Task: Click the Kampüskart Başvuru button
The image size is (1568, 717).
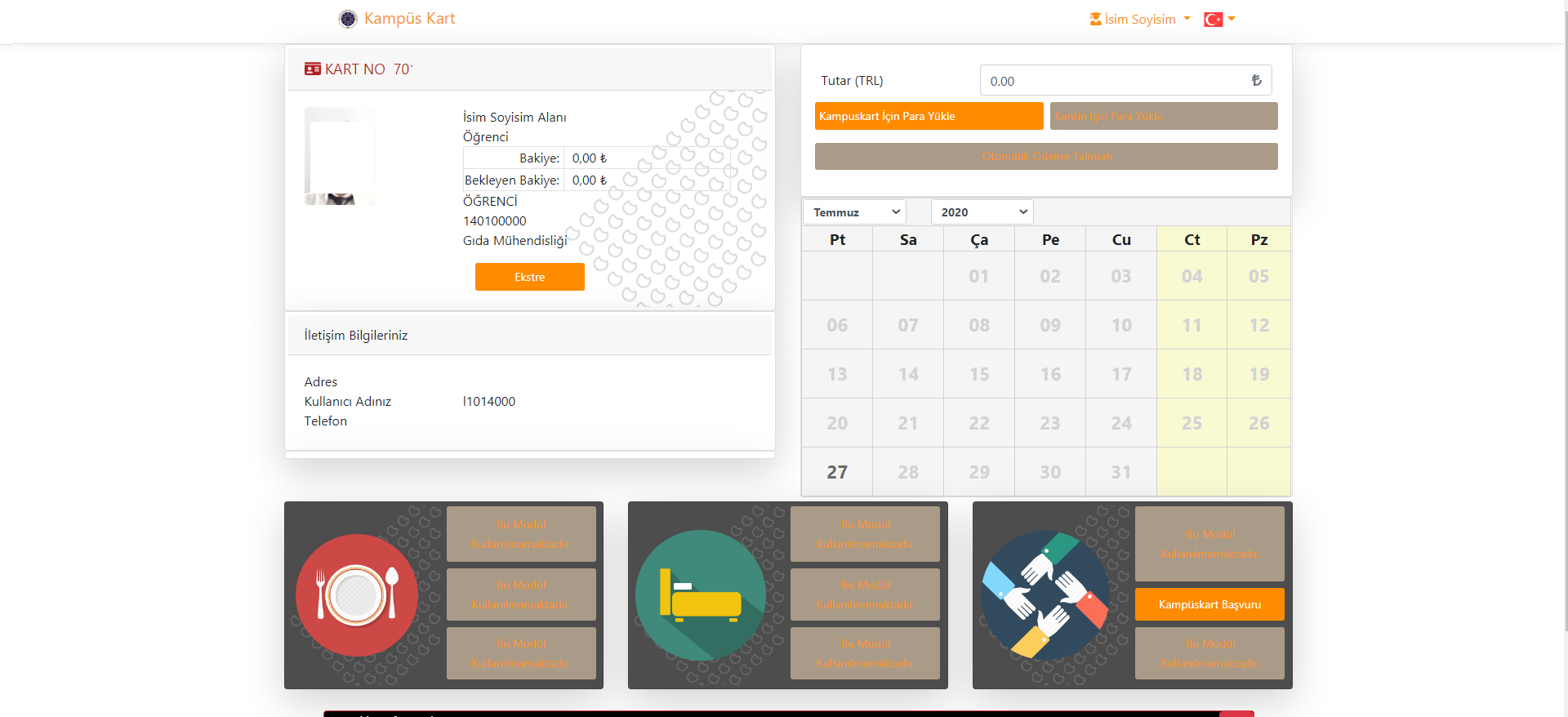Action: (x=1209, y=604)
